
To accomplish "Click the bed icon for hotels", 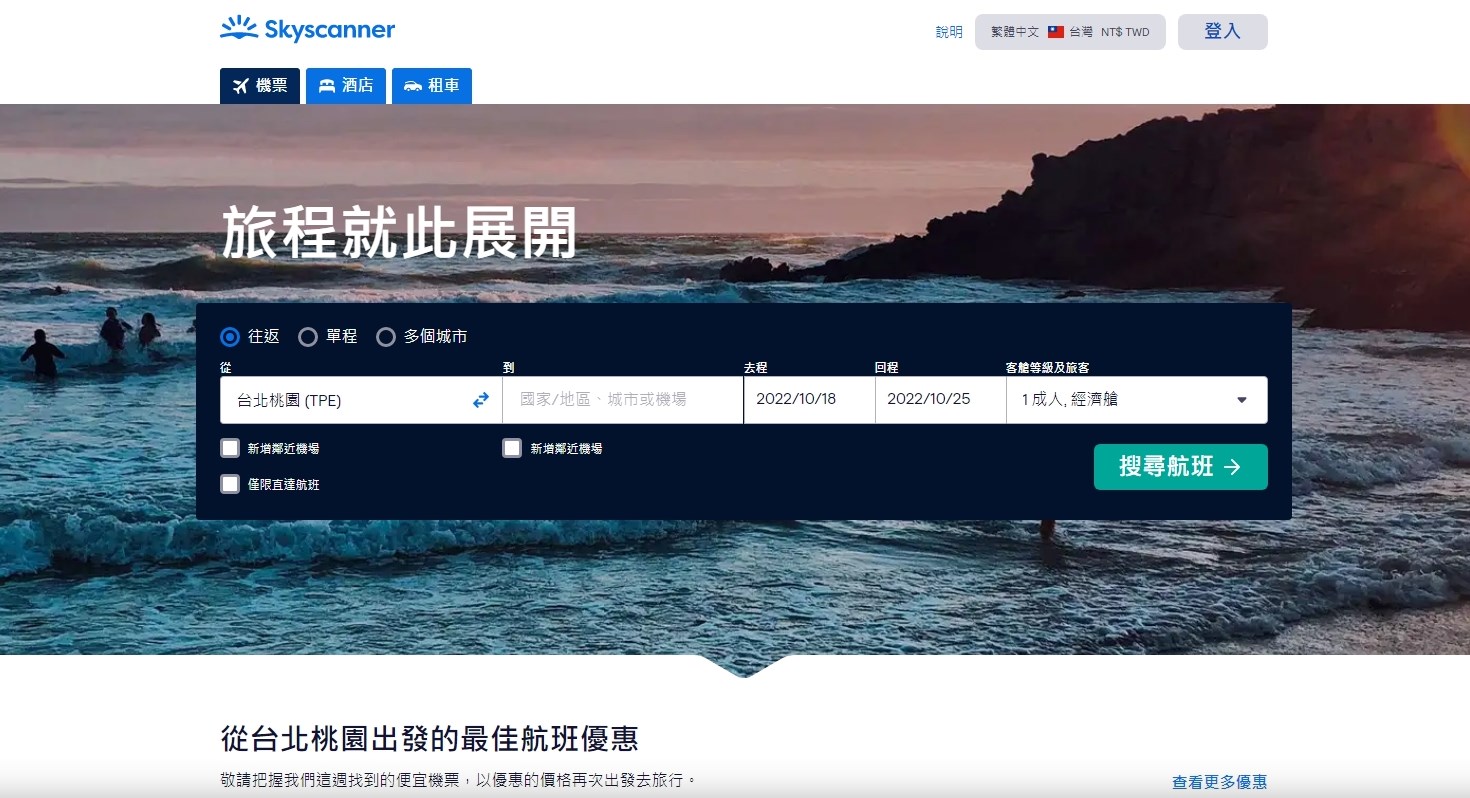I will (326, 86).
